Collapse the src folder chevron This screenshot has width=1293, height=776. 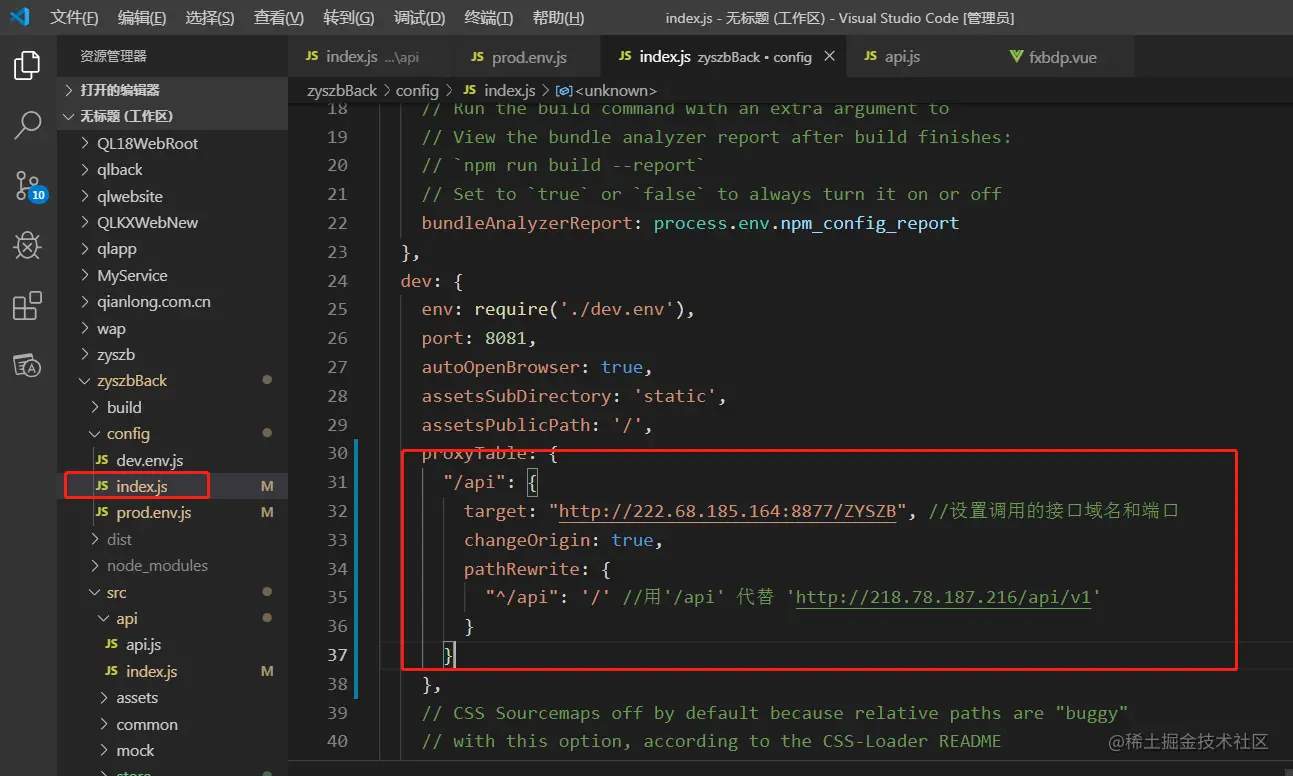pos(95,592)
